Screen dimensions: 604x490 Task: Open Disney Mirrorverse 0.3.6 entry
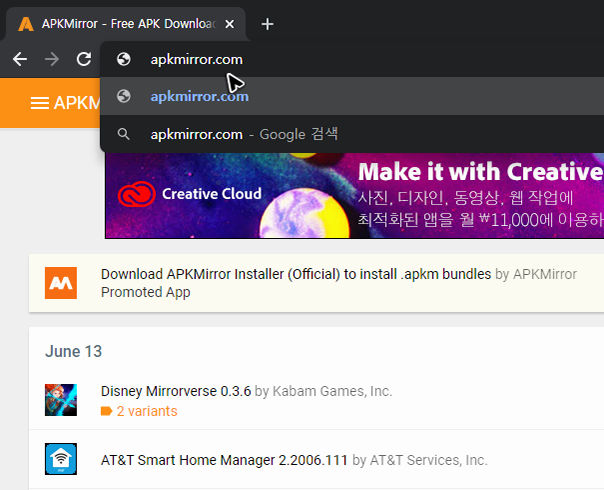176,391
